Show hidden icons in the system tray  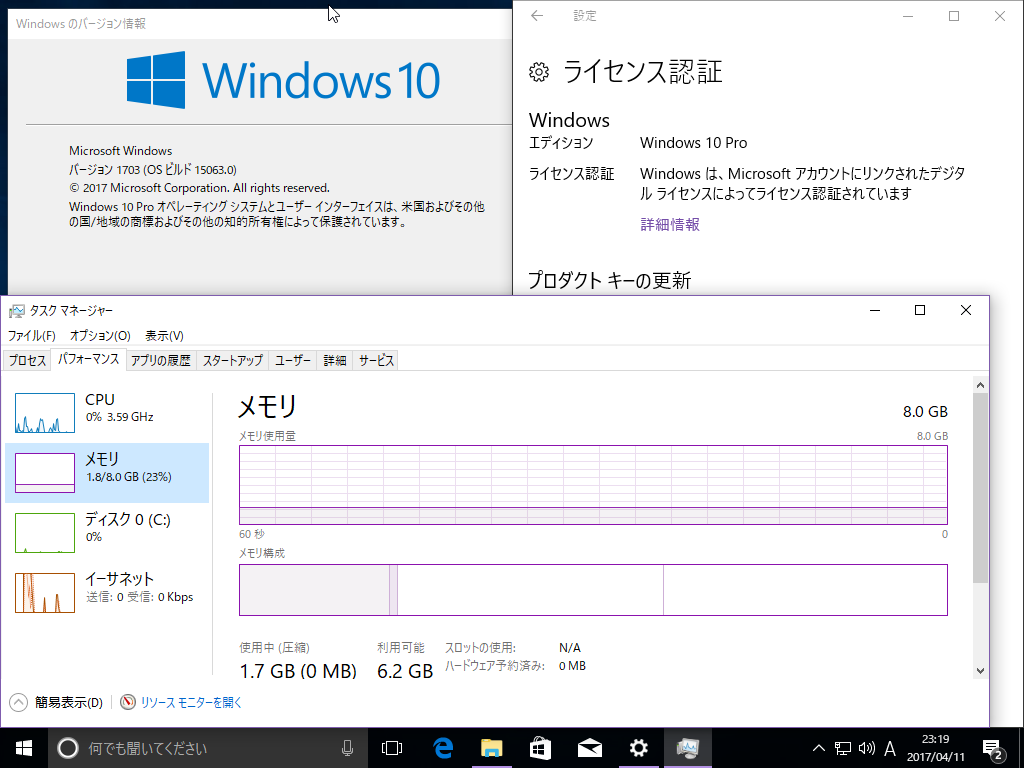(818, 747)
